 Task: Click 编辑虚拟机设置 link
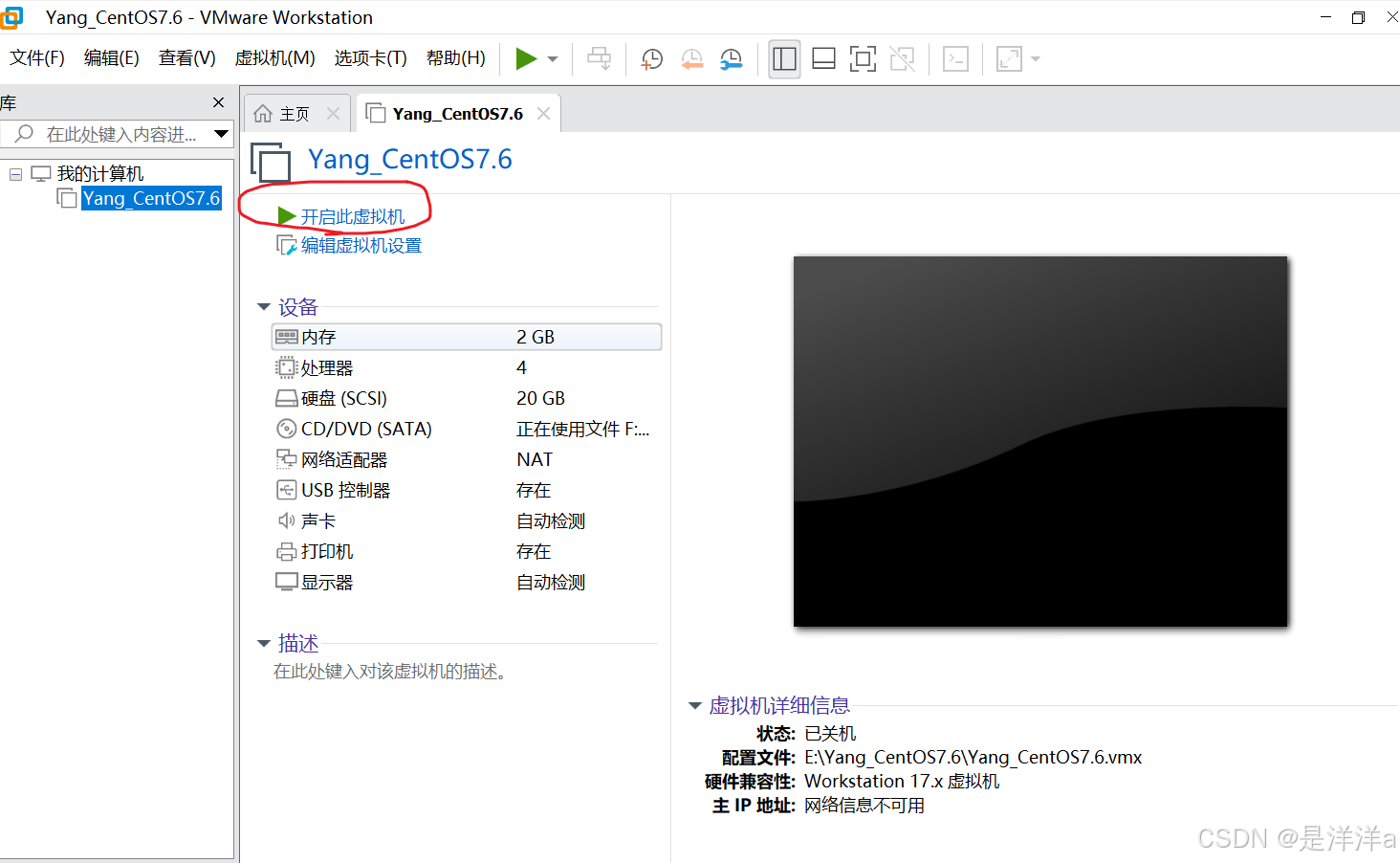[x=361, y=246]
